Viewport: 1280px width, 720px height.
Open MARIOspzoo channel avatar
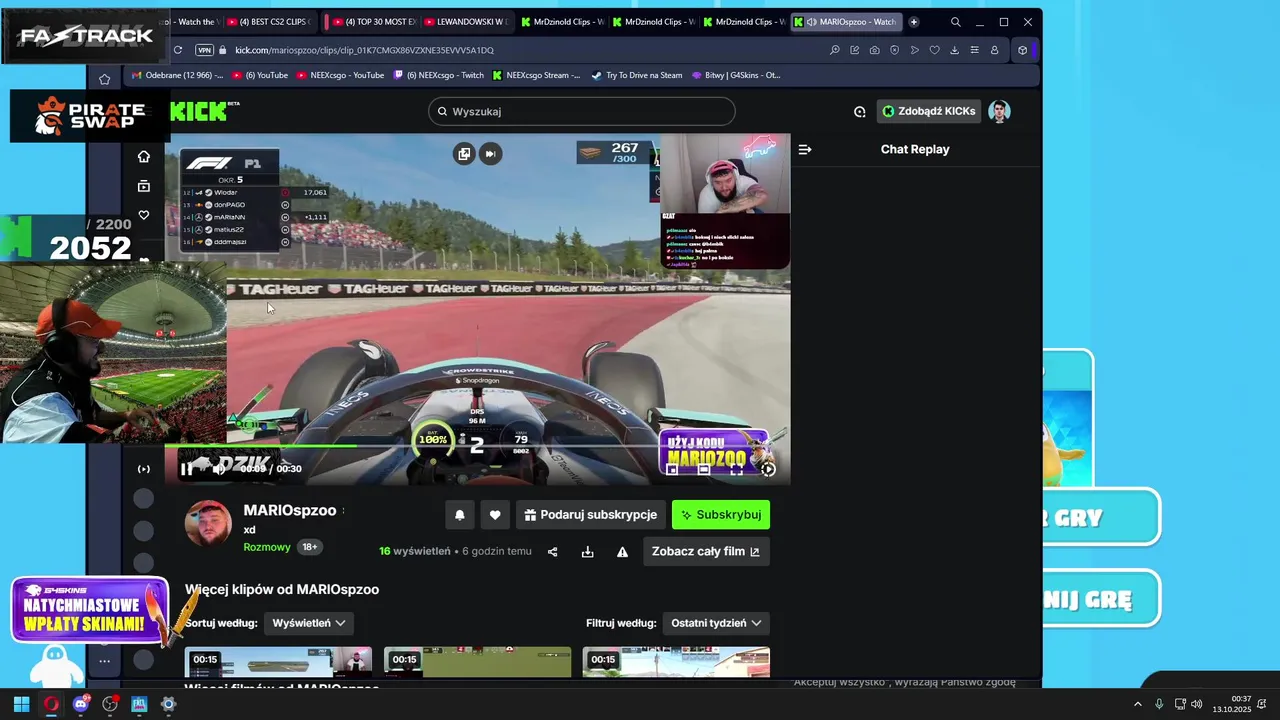(209, 524)
